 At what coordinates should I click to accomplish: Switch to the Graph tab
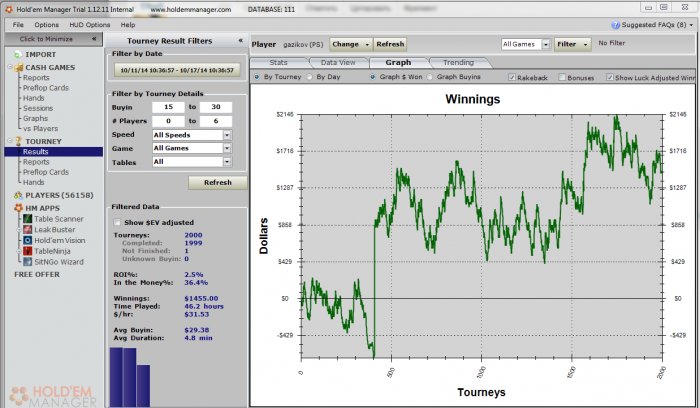click(398, 62)
